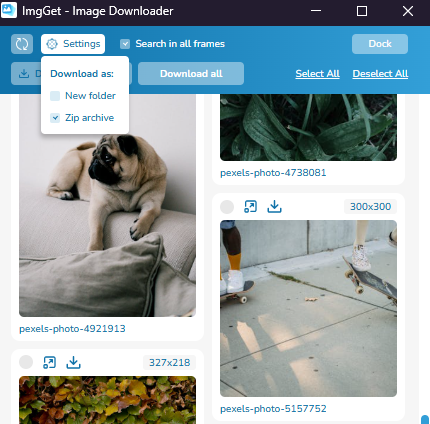The image size is (430, 424).
Task: Download the 327x218 leaves image icon
Action: (x=73, y=362)
